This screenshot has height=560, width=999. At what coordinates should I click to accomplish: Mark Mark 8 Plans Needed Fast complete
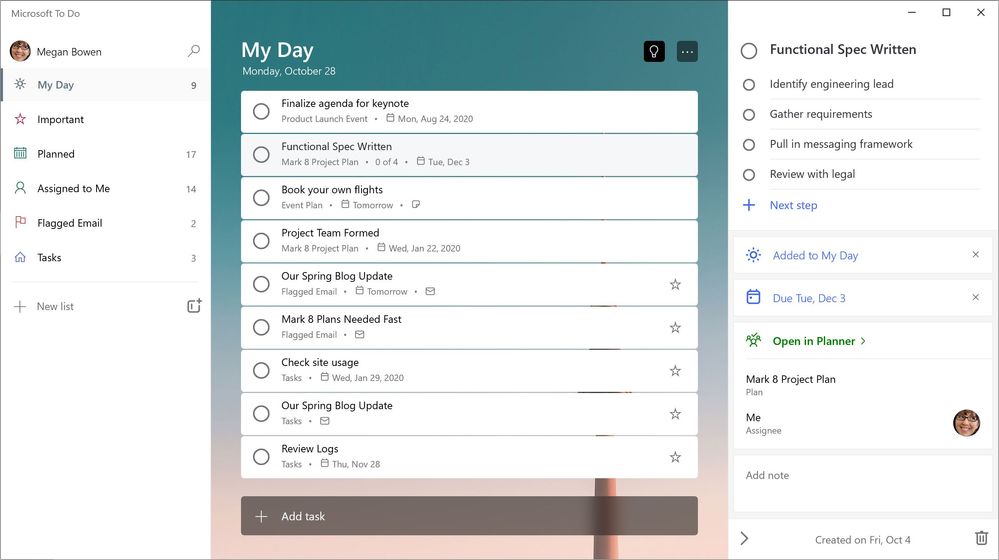pyautogui.click(x=261, y=327)
